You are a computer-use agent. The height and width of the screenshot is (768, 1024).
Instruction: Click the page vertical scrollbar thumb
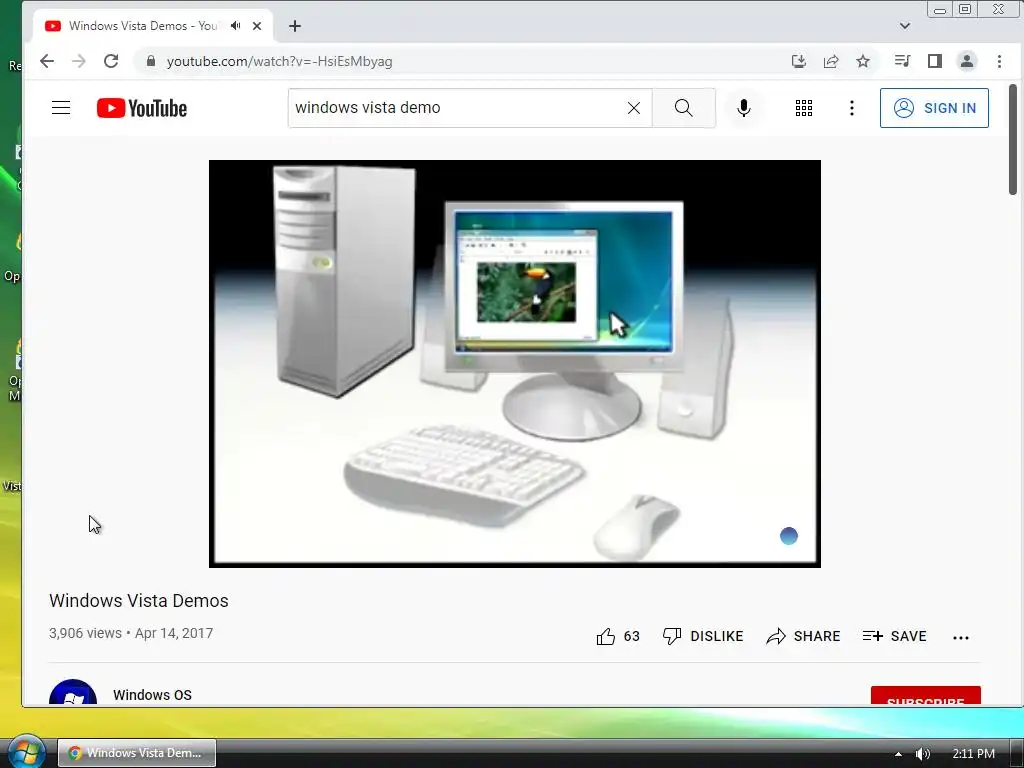[x=1013, y=139]
